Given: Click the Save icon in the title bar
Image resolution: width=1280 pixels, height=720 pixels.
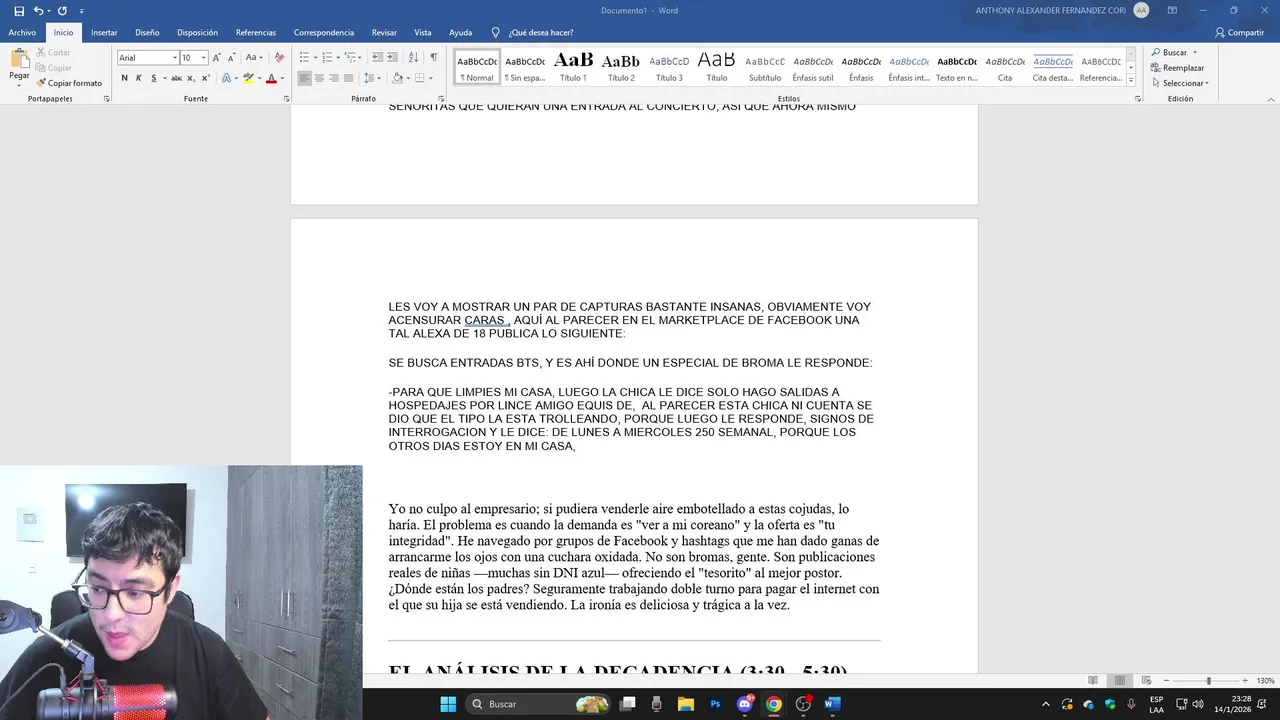Looking at the screenshot, I should click(x=19, y=11).
